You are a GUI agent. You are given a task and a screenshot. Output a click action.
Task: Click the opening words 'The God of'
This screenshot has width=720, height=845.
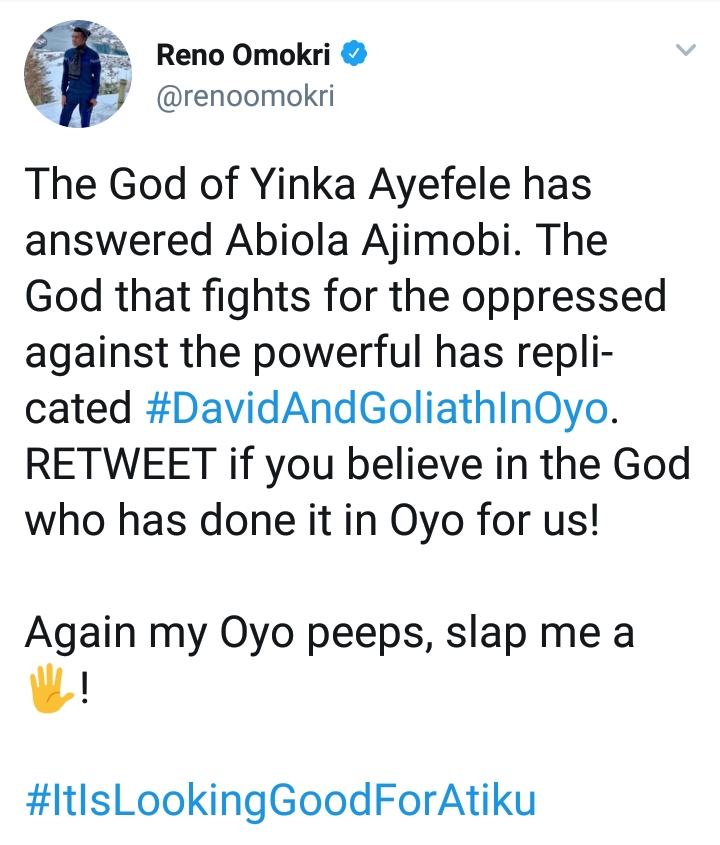tap(117, 185)
